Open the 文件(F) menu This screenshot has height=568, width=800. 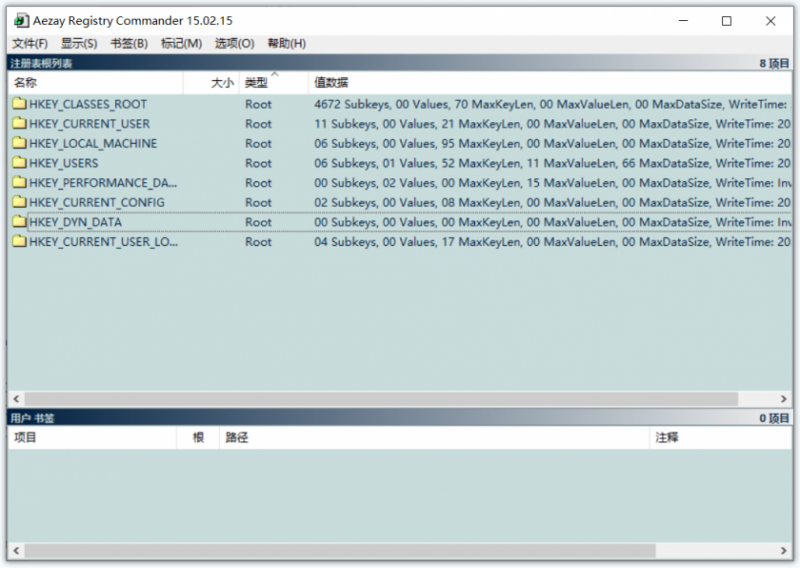30,43
